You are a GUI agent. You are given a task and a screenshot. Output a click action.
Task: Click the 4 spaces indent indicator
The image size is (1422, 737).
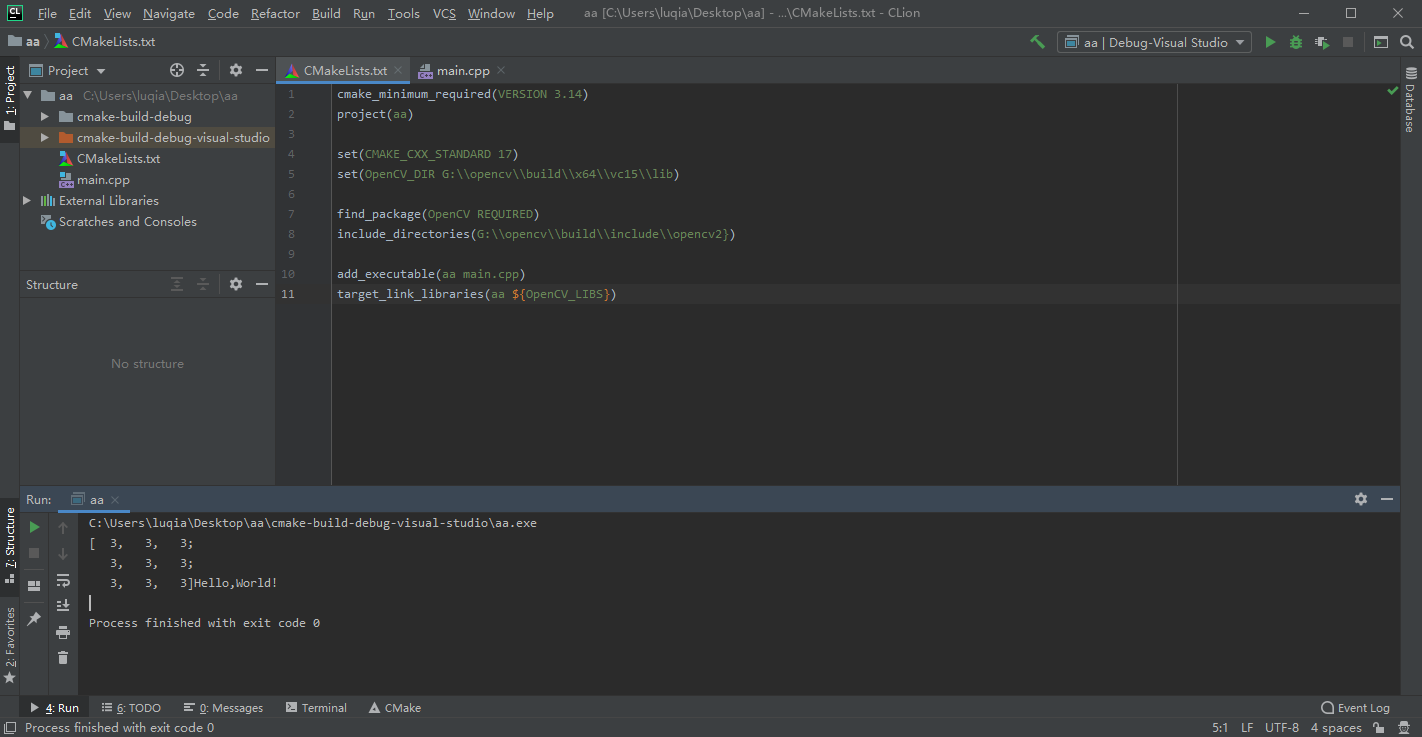point(1335,728)
